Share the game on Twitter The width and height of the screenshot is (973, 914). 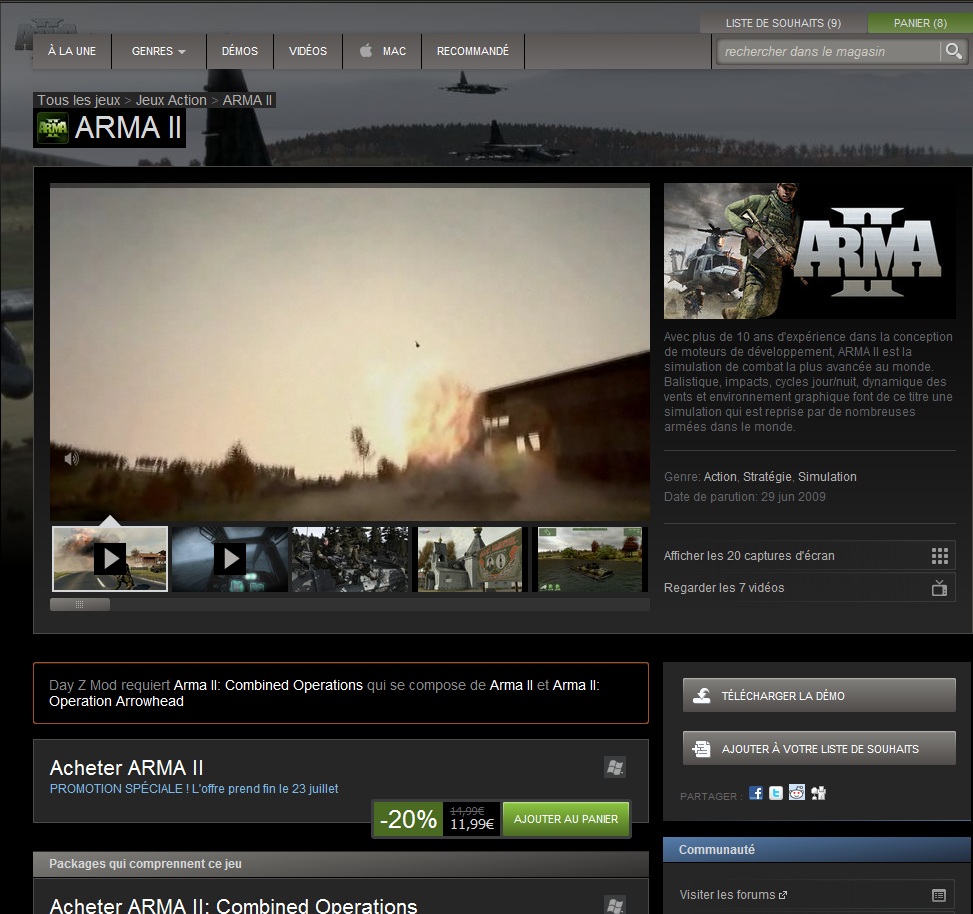point(776,793)
